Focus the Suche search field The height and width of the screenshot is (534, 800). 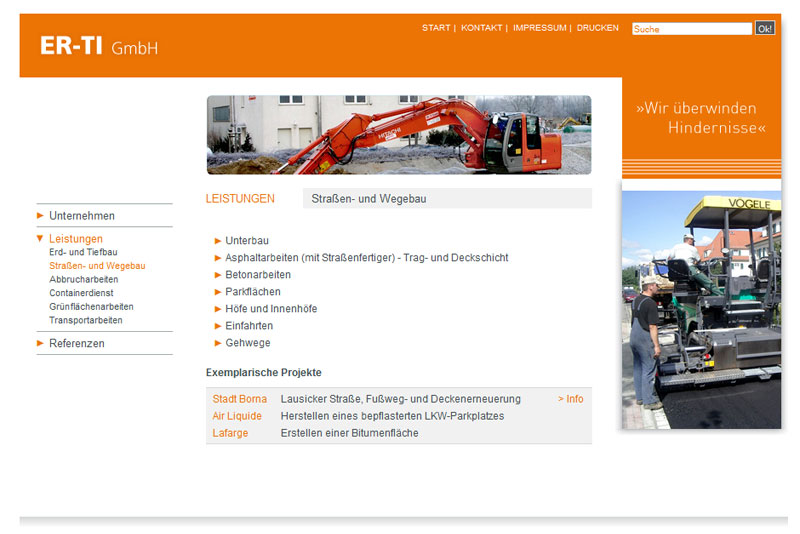coord(691,29)
